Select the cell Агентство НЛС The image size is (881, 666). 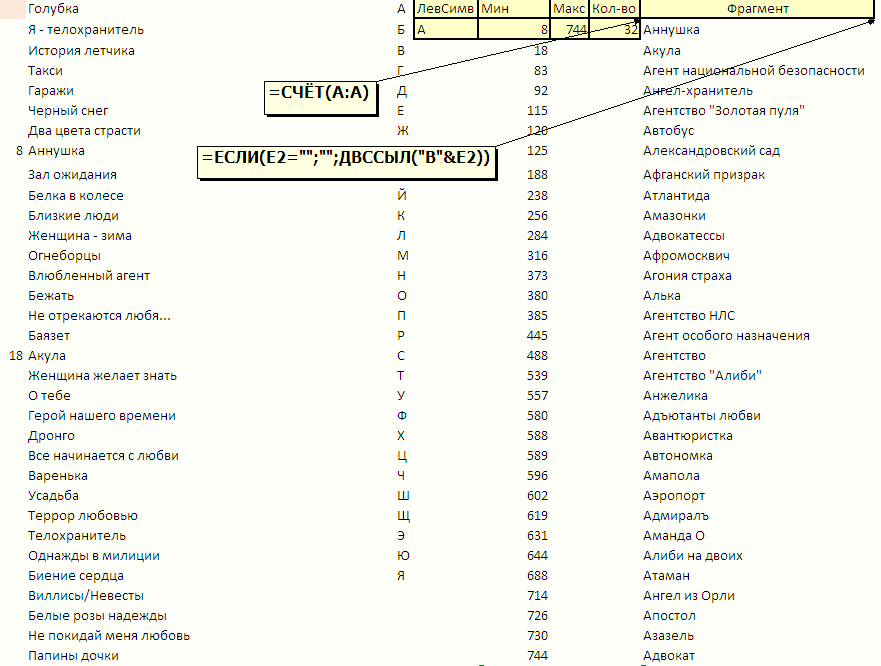click(689, 315)
